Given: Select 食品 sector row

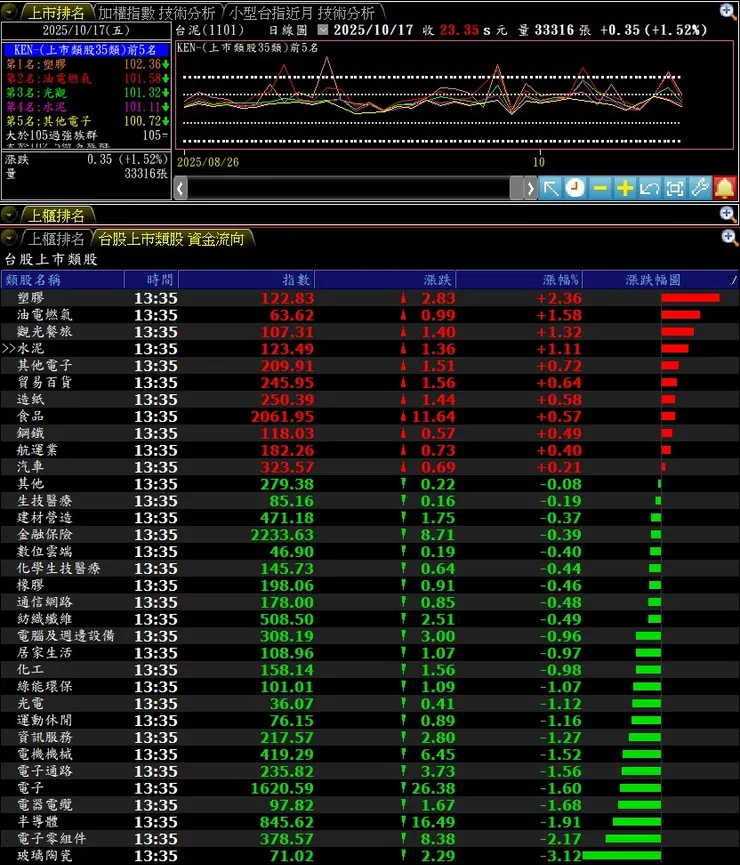Looking at the screenshot, I should tap(370, 416).
